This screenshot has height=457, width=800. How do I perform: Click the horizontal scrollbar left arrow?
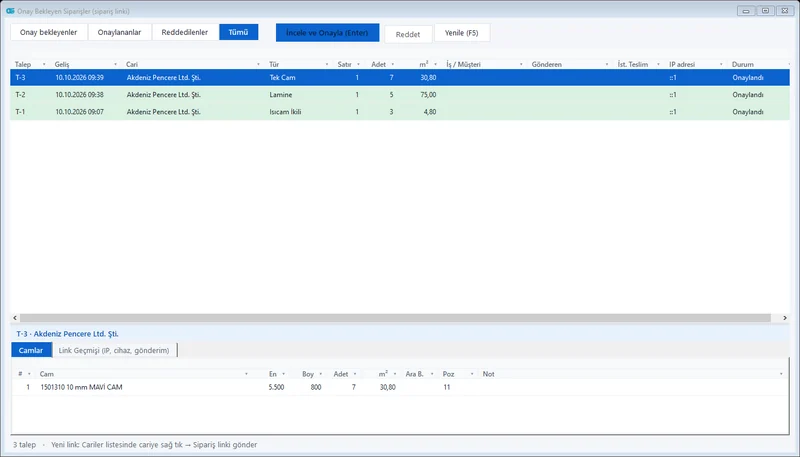pyautogui.click(x=15, y=318)
